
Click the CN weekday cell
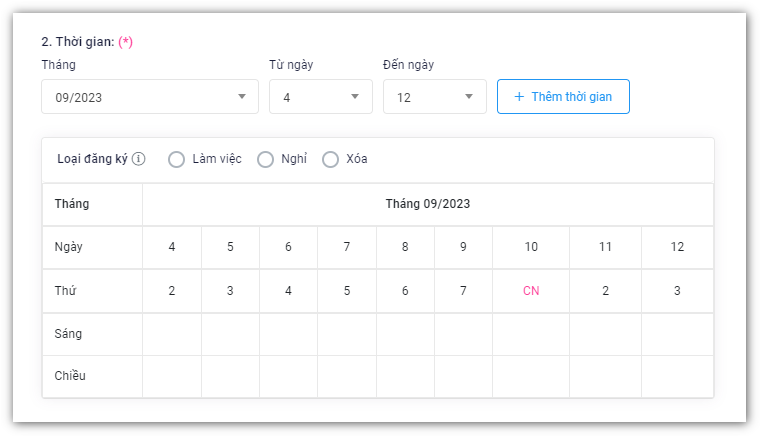pyautogui.click(x=531, y=291)
